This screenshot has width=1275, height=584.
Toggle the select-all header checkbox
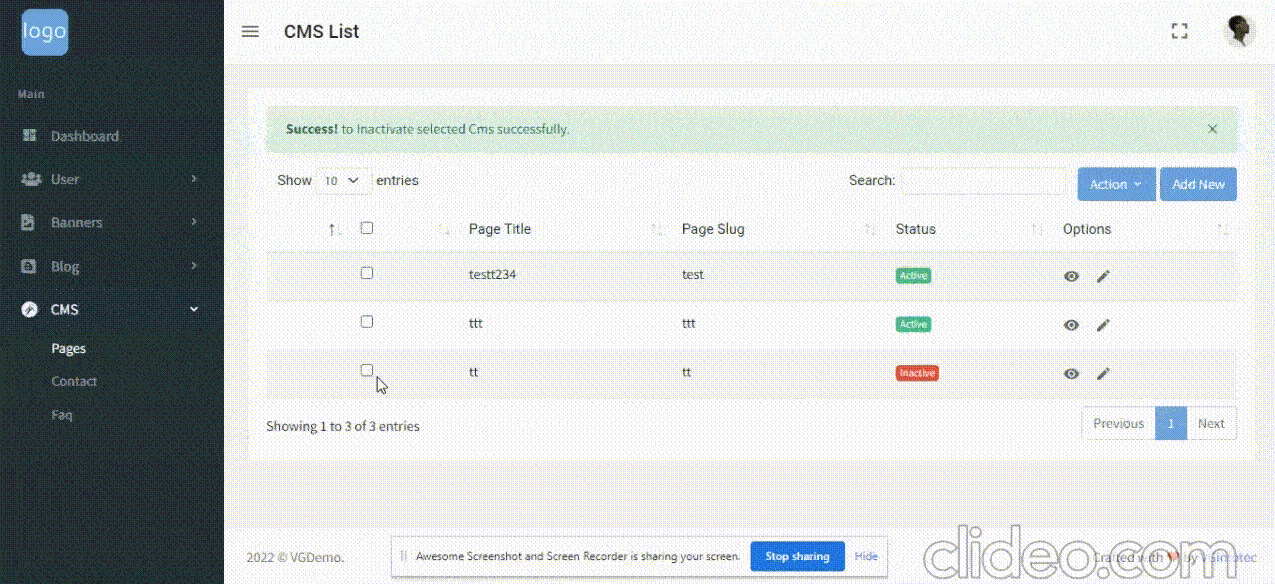click(x=367, y=228)
